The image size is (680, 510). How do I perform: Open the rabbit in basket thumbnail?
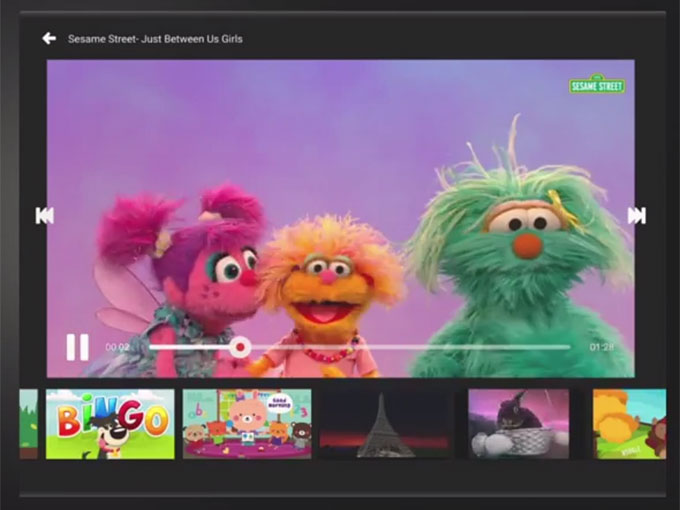[x=519, y=424]
